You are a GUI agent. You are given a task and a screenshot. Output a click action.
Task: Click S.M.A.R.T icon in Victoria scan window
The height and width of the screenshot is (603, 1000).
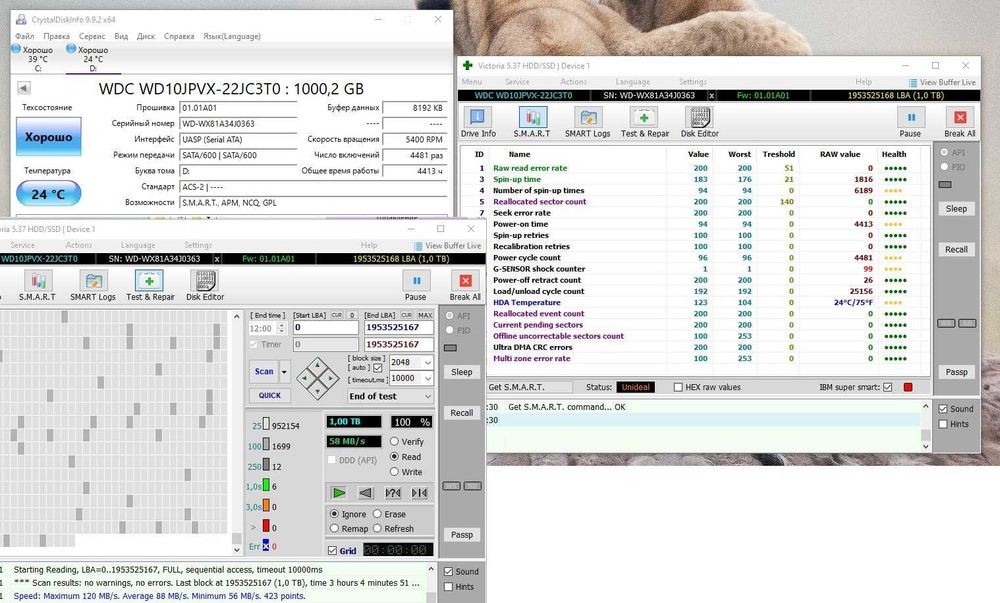tap(37, 285)
